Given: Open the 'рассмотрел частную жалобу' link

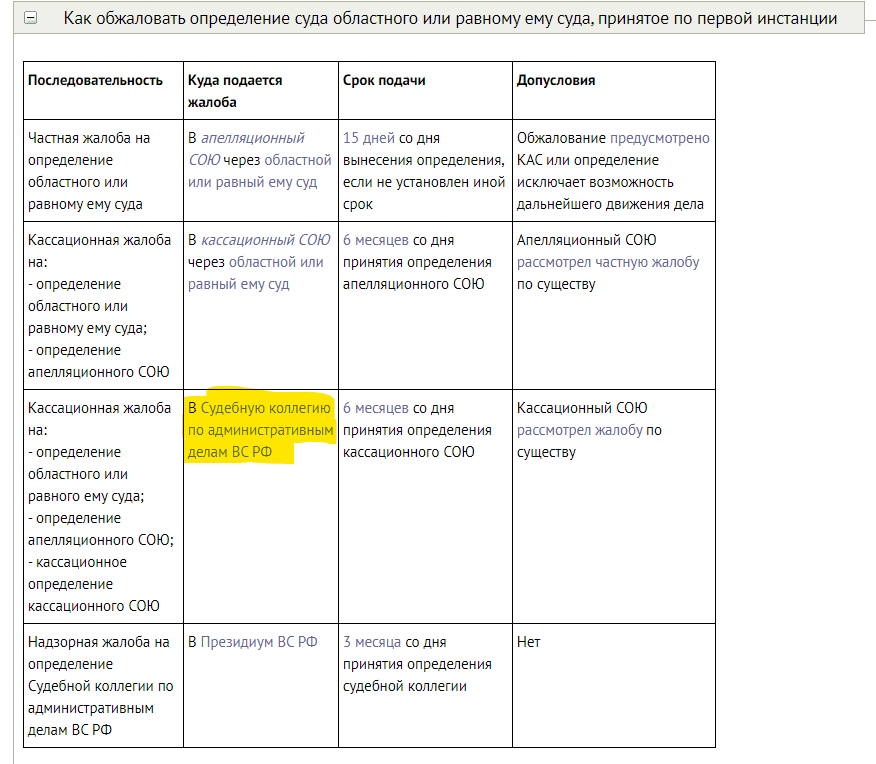Looking at the screenshot, I should 608,262.
